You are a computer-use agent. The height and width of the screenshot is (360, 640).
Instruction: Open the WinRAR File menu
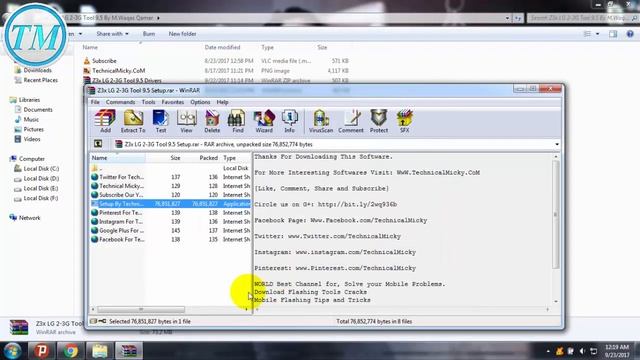pyautogui.click(x=95, y=102)
